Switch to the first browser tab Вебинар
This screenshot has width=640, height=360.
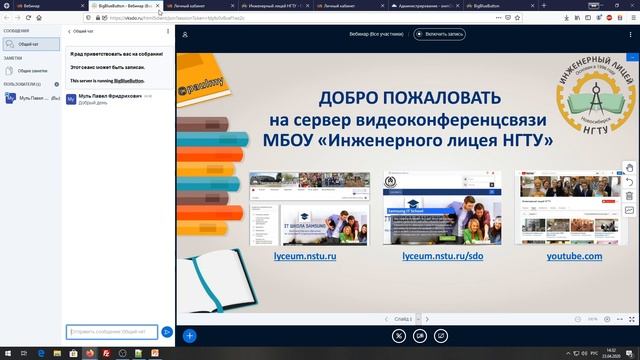(49, 6)
